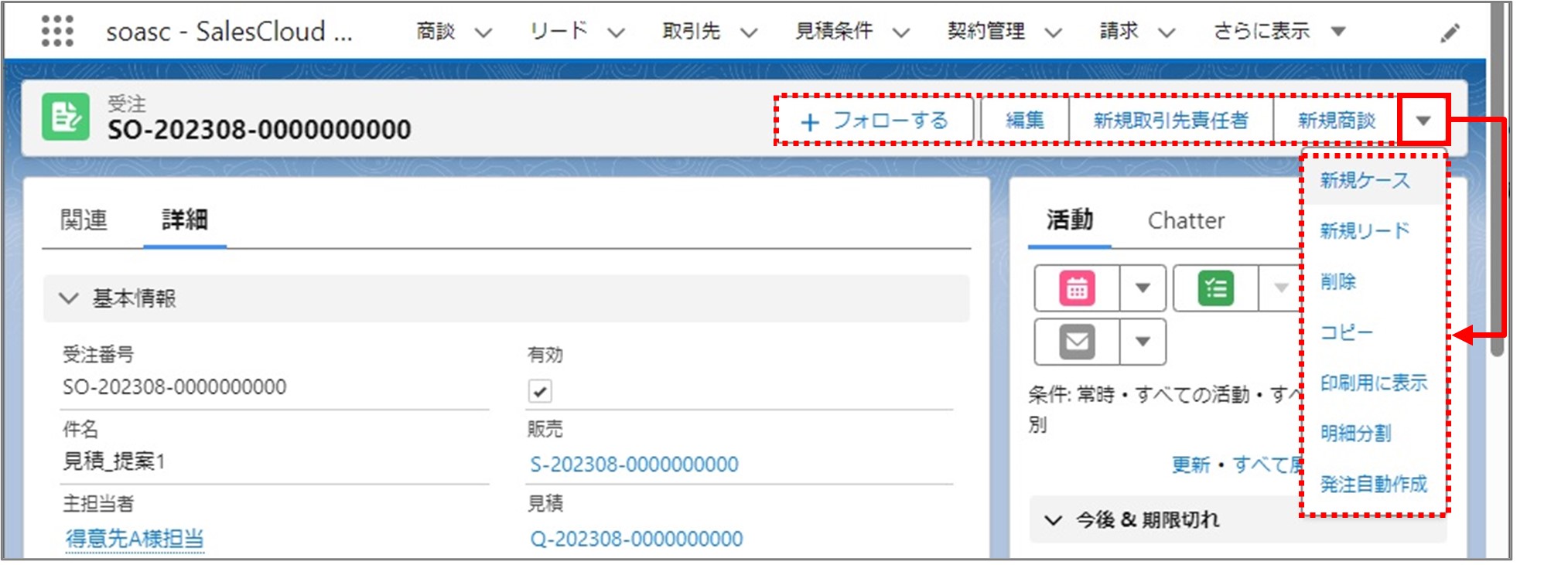Screen dimensions: 1568x565
Task: Click the 受注番号 field value
Action: pos(175,386)
